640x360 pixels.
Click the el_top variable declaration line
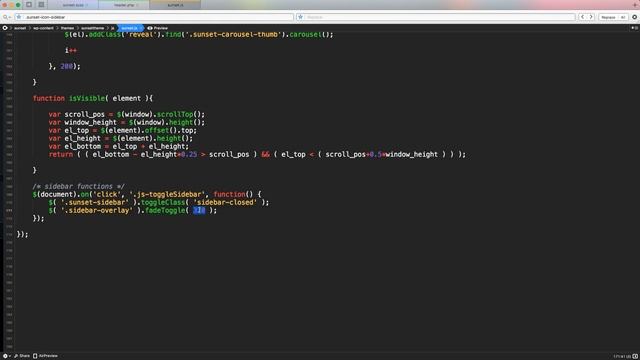(x=122, y=131)
